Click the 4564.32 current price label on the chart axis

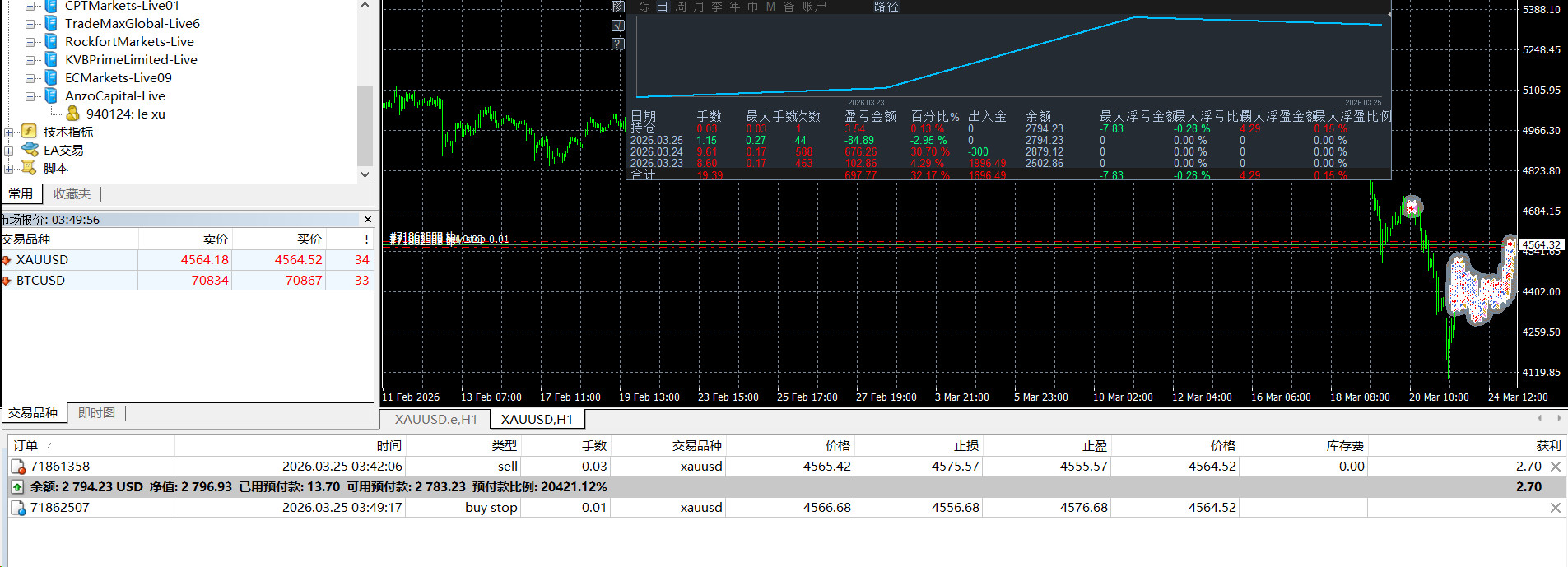(1541, 244)
